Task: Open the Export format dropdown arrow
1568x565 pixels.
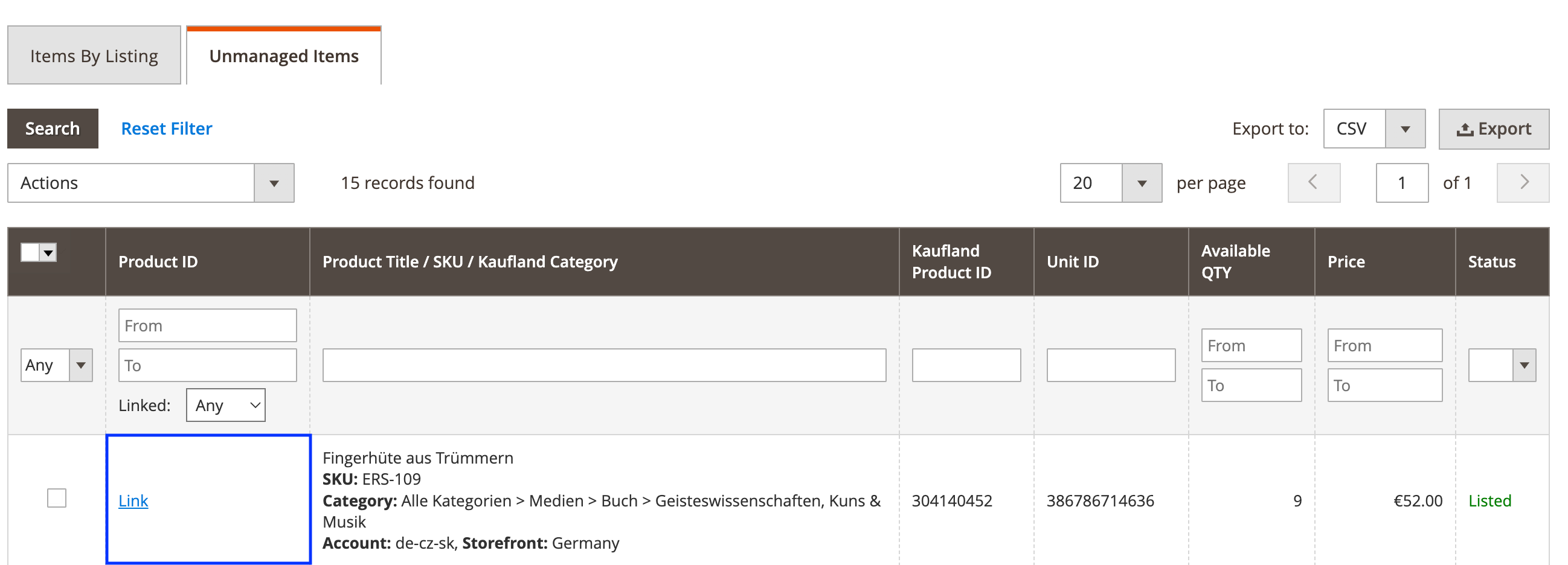Action: [1405, 129]
